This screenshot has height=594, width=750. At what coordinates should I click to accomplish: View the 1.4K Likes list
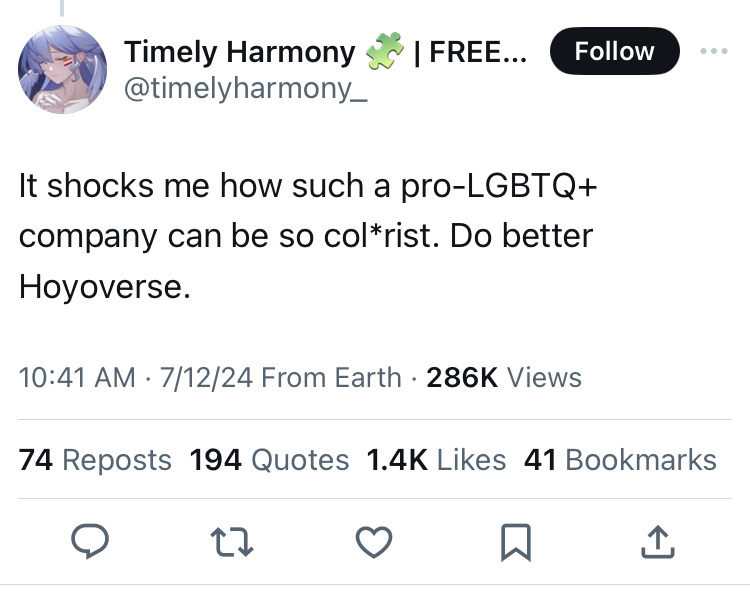click(436, 460)
